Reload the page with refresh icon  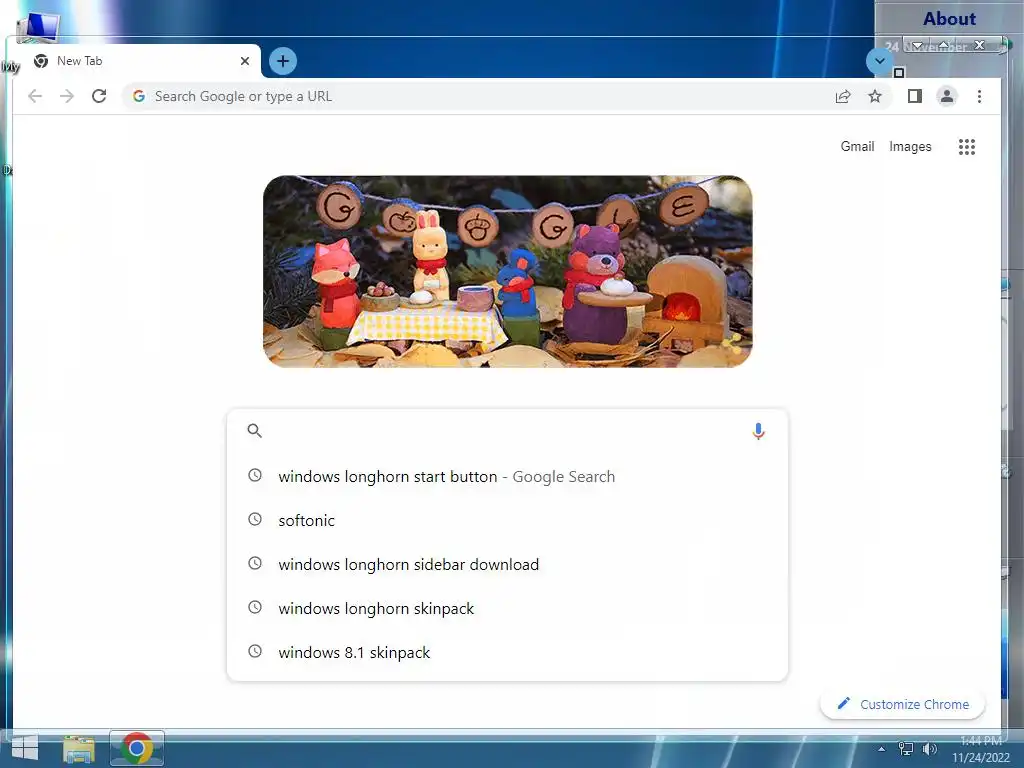99,97
